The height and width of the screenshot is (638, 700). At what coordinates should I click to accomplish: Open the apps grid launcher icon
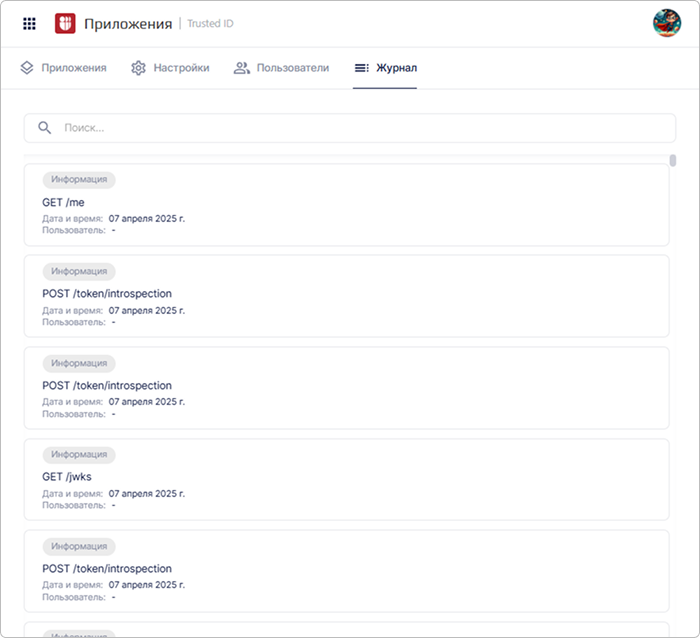[x=29, y=24]
